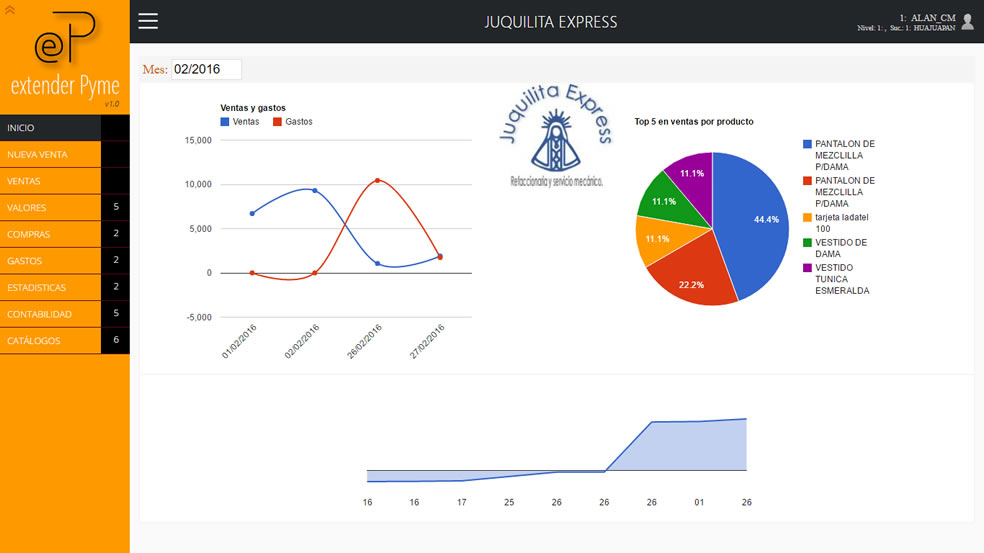
Task: Click the Gastos legend label
Action: [x=299, y=122]
